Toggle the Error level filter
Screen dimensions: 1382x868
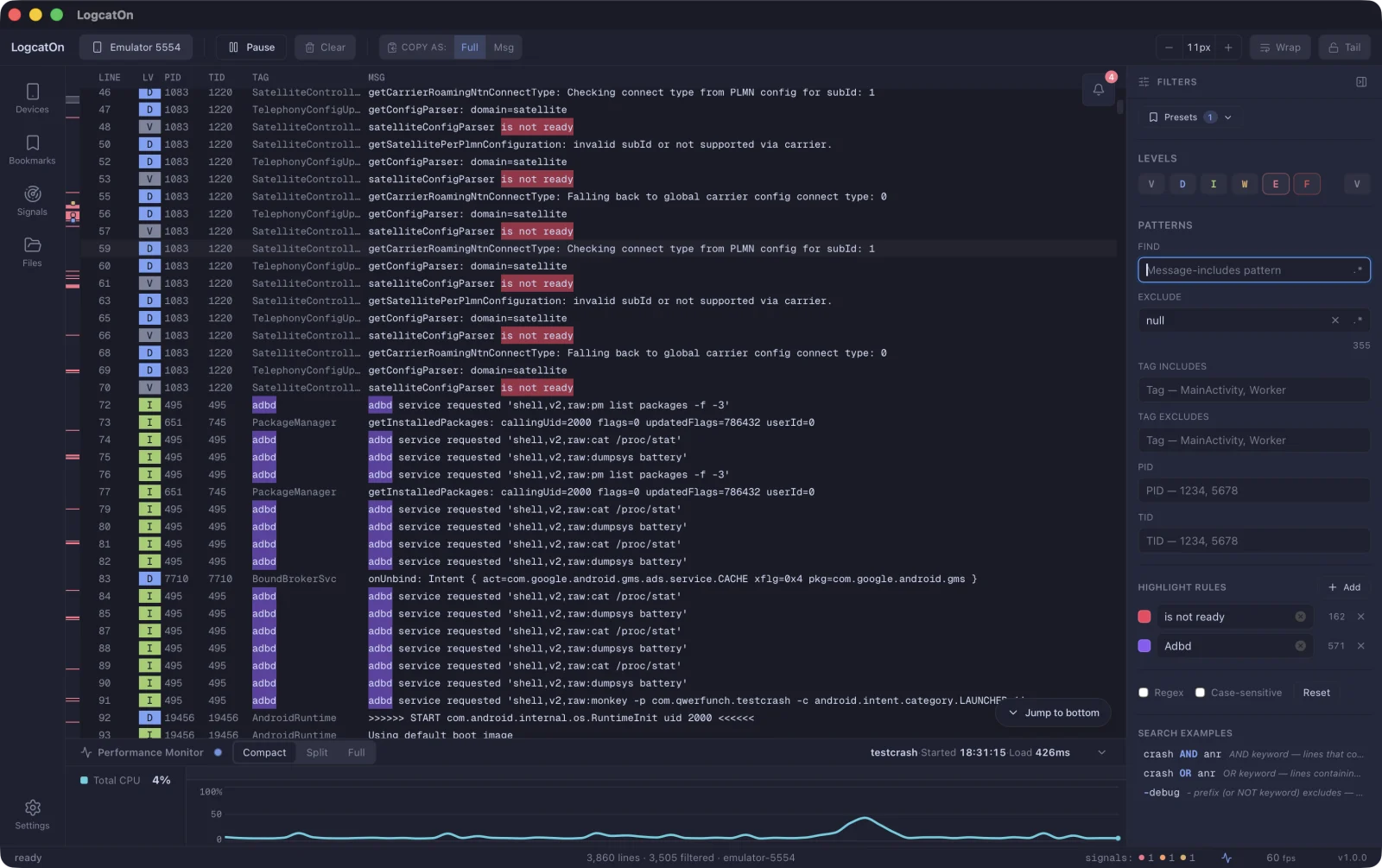(1276, 184)
